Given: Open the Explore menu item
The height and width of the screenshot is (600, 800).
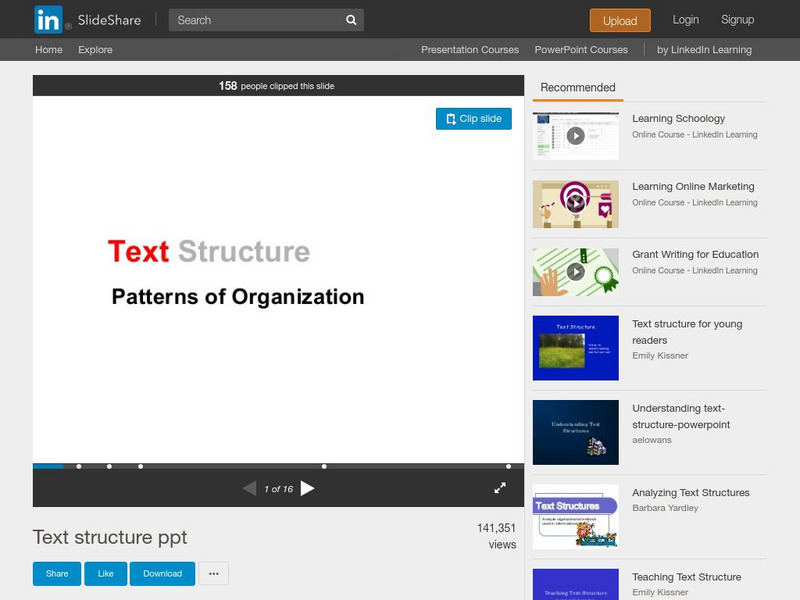Looking at the screenshot, I should (x=95, y=50).
